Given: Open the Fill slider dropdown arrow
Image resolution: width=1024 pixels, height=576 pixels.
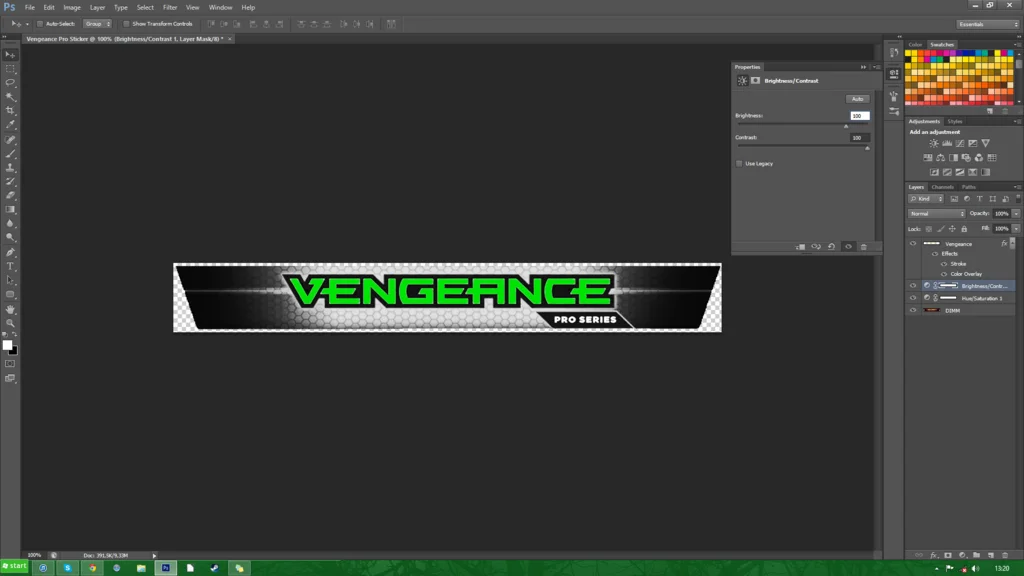Looking at the screenshot, I should click(1016, 229).
